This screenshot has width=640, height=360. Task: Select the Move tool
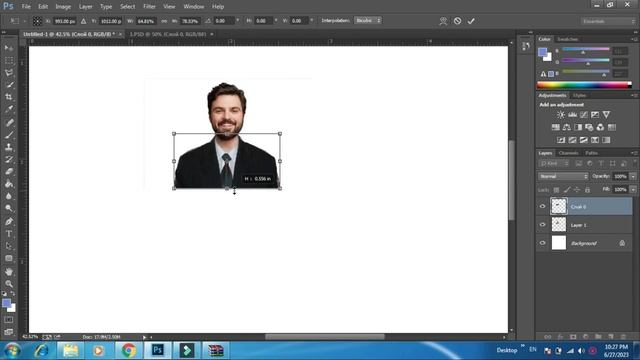pyautogui.click(x=9, y=48)
